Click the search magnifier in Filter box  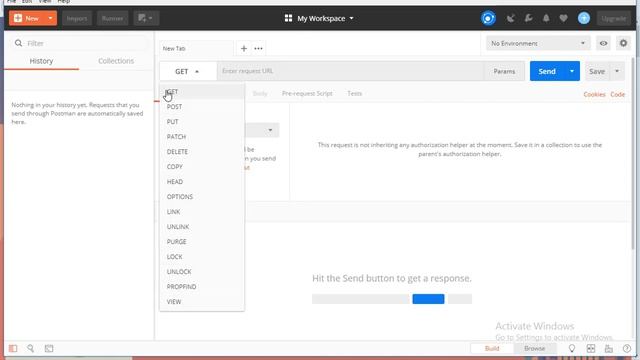18,43
